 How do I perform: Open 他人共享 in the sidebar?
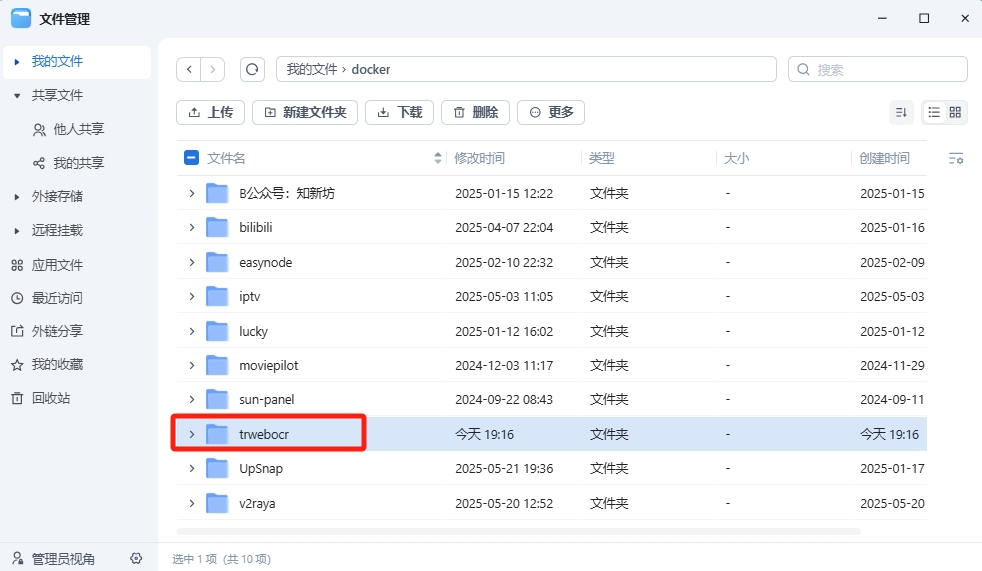[x=69, y=130]
